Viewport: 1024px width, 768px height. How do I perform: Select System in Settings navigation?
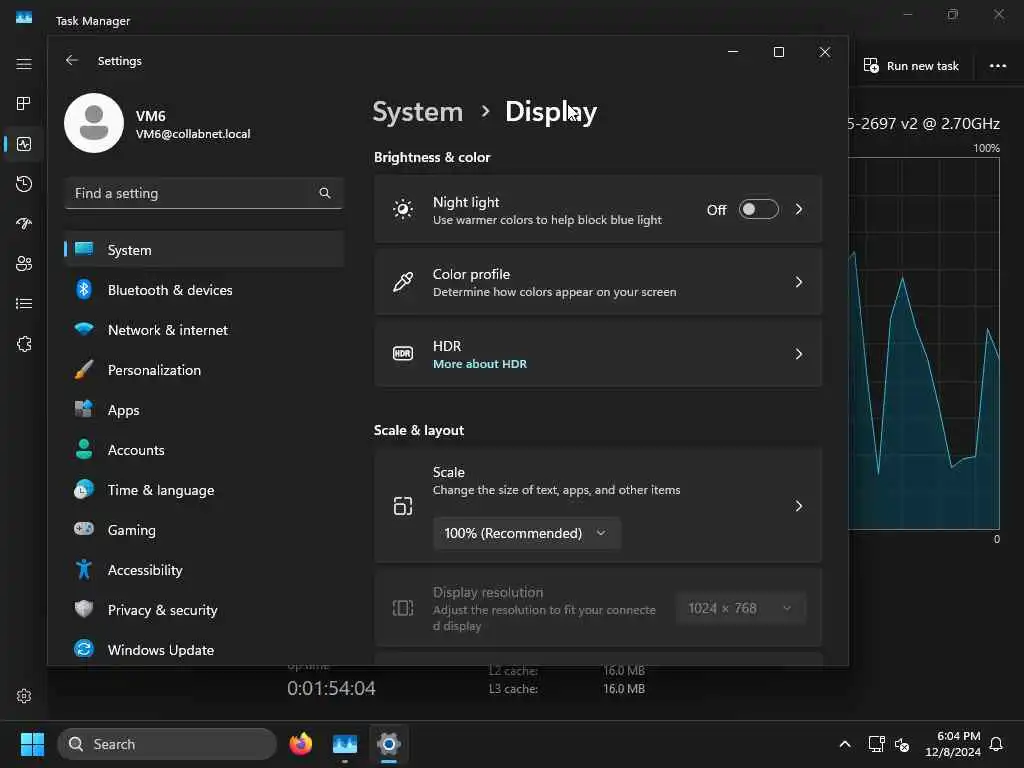click(204, 249)
